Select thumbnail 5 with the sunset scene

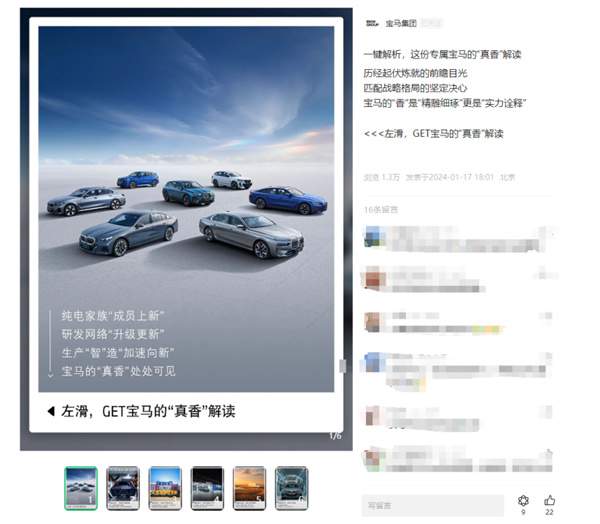pyautogui.click(x=249, y=488)
